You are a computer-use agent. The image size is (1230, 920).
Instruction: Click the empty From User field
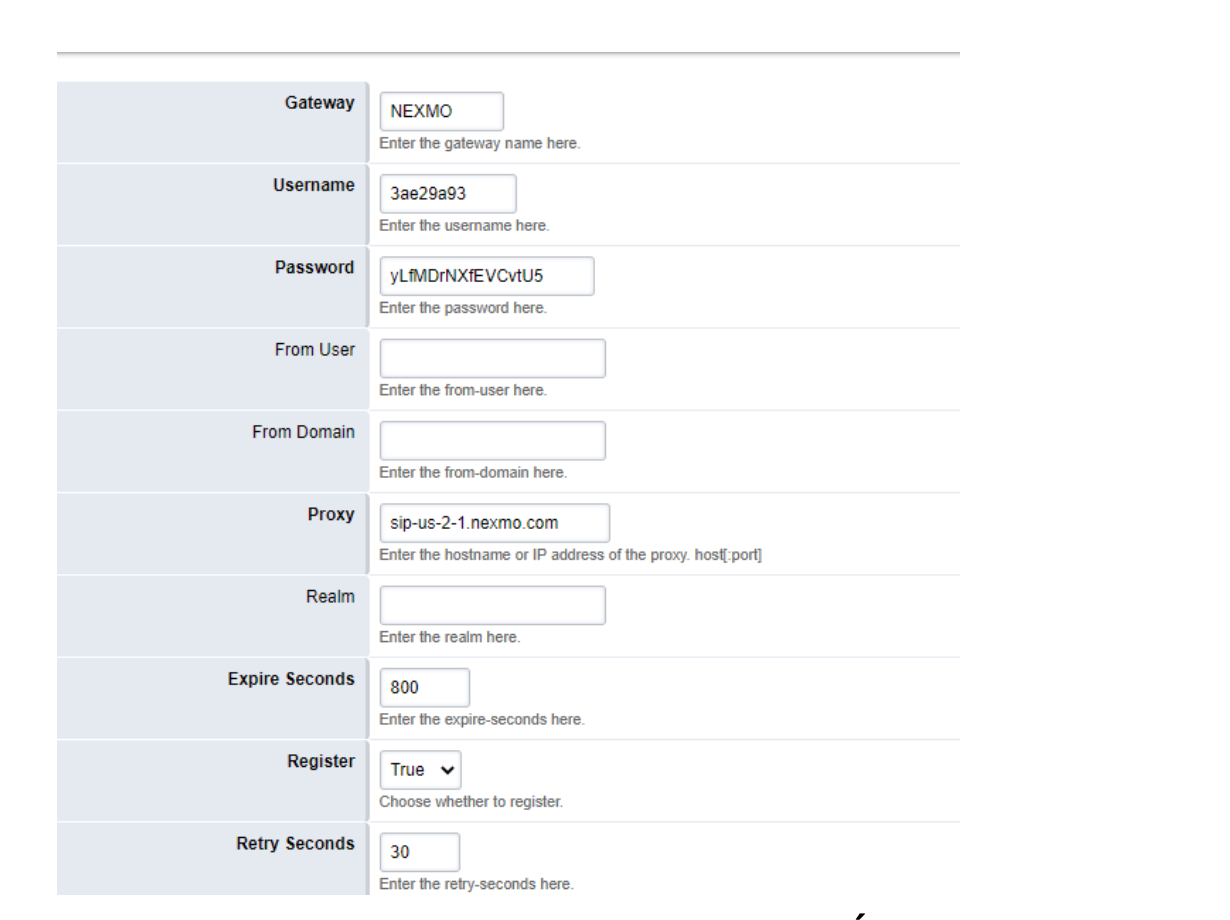click(x=492, y=358)
